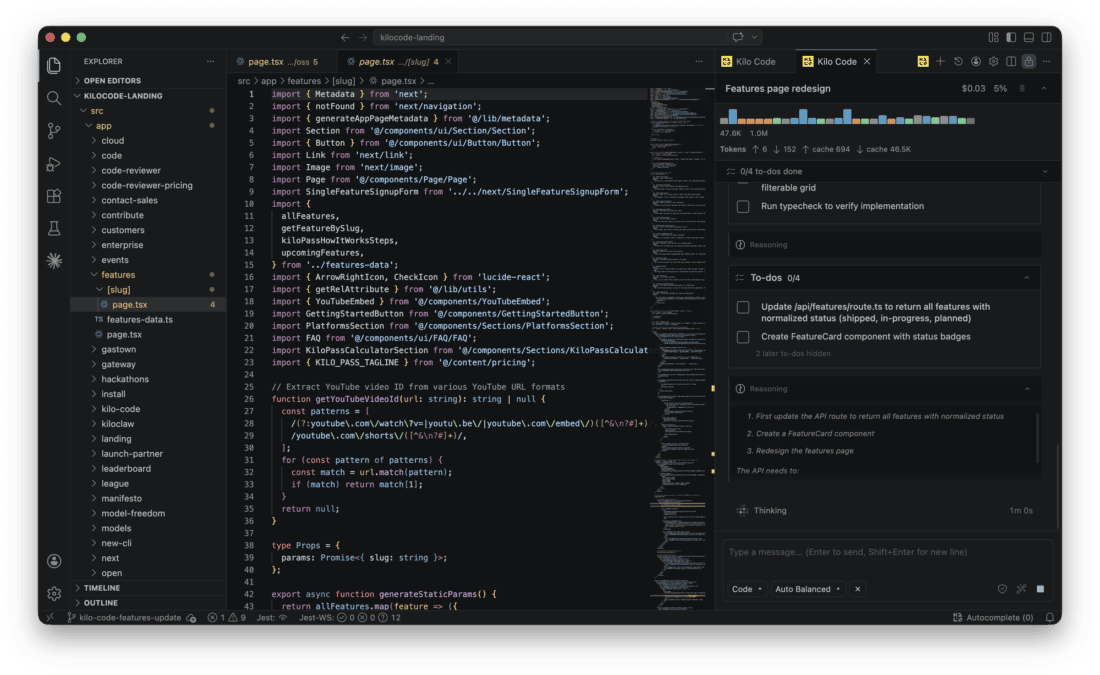Image resolution: width=1100 pixels, height=675 pixels.
Task: Open Kilo Code task history
Action: (x=958, y=62)
